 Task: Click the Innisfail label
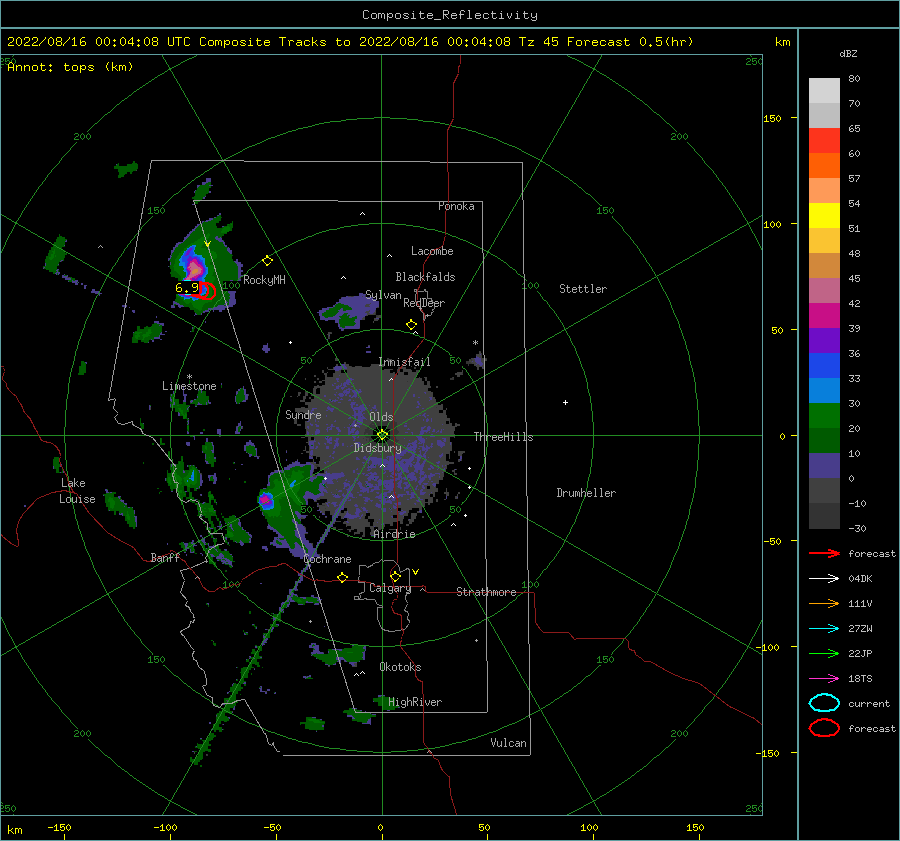(x=404, y=362)
